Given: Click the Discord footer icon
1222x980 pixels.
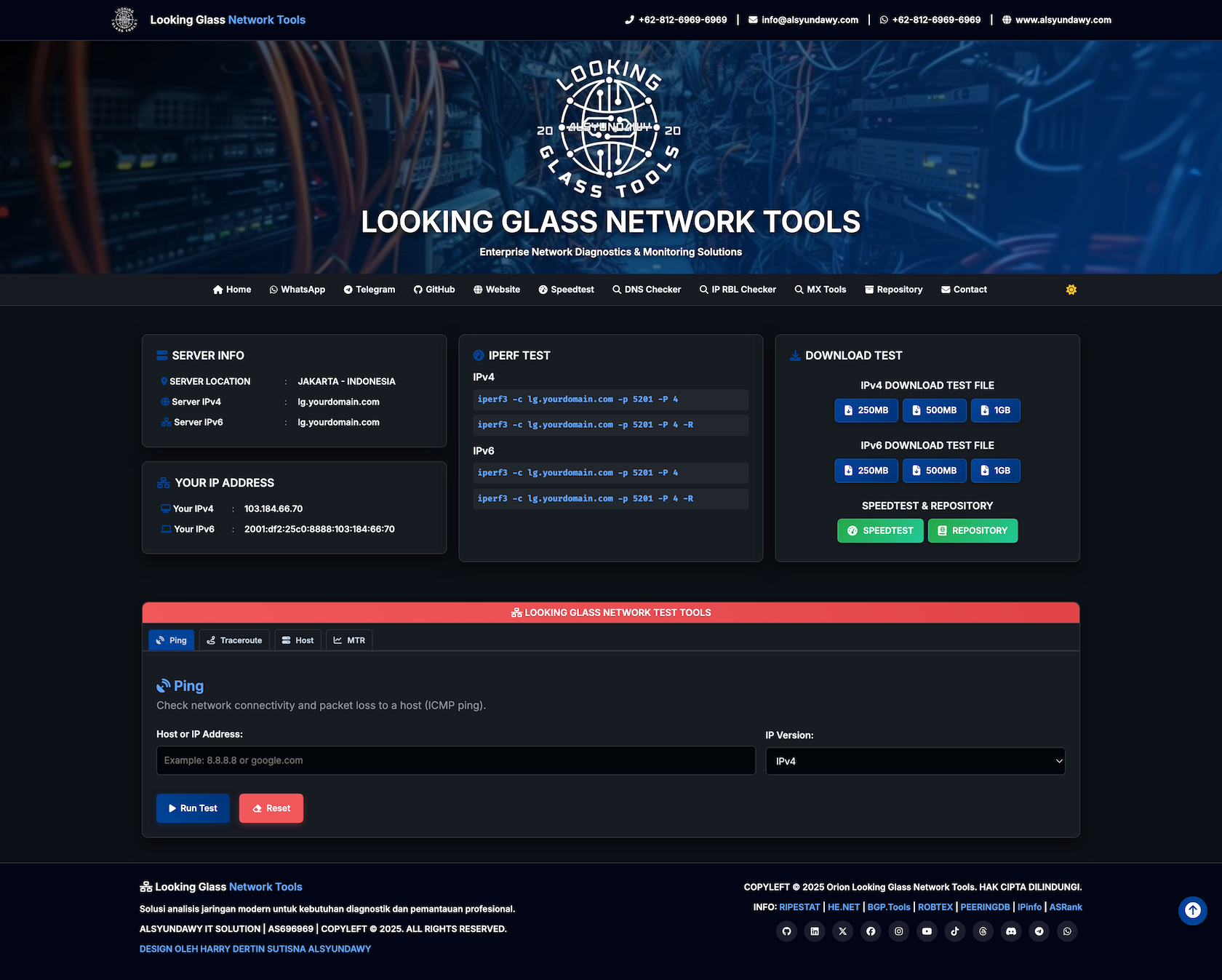Looking at the screenshot, I should tap(1011, 931).
